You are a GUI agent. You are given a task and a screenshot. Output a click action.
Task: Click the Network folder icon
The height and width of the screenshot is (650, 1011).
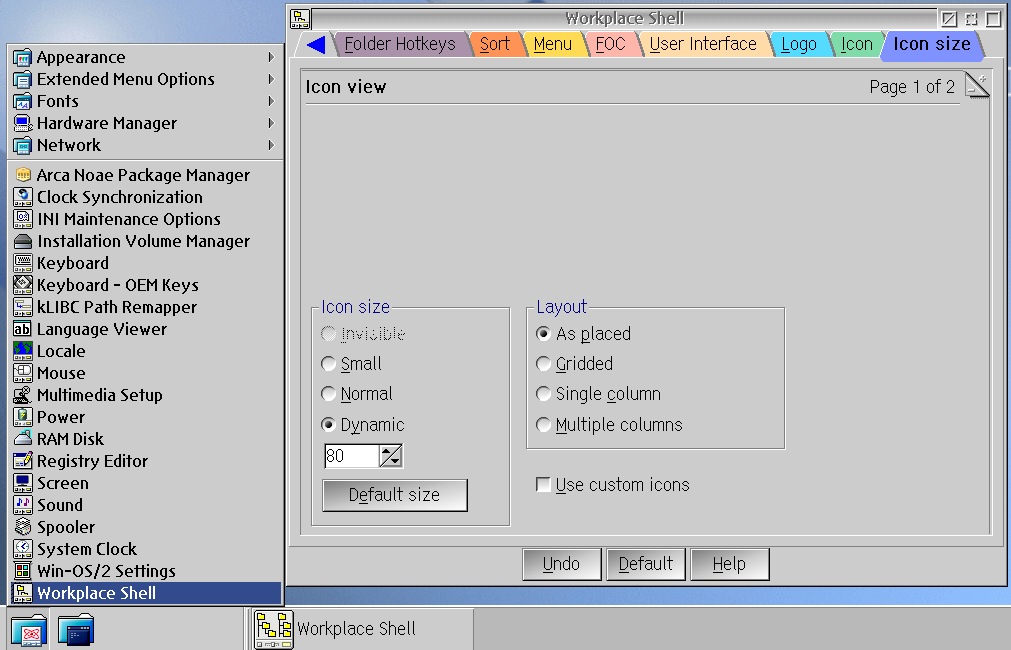coord(23,145)
